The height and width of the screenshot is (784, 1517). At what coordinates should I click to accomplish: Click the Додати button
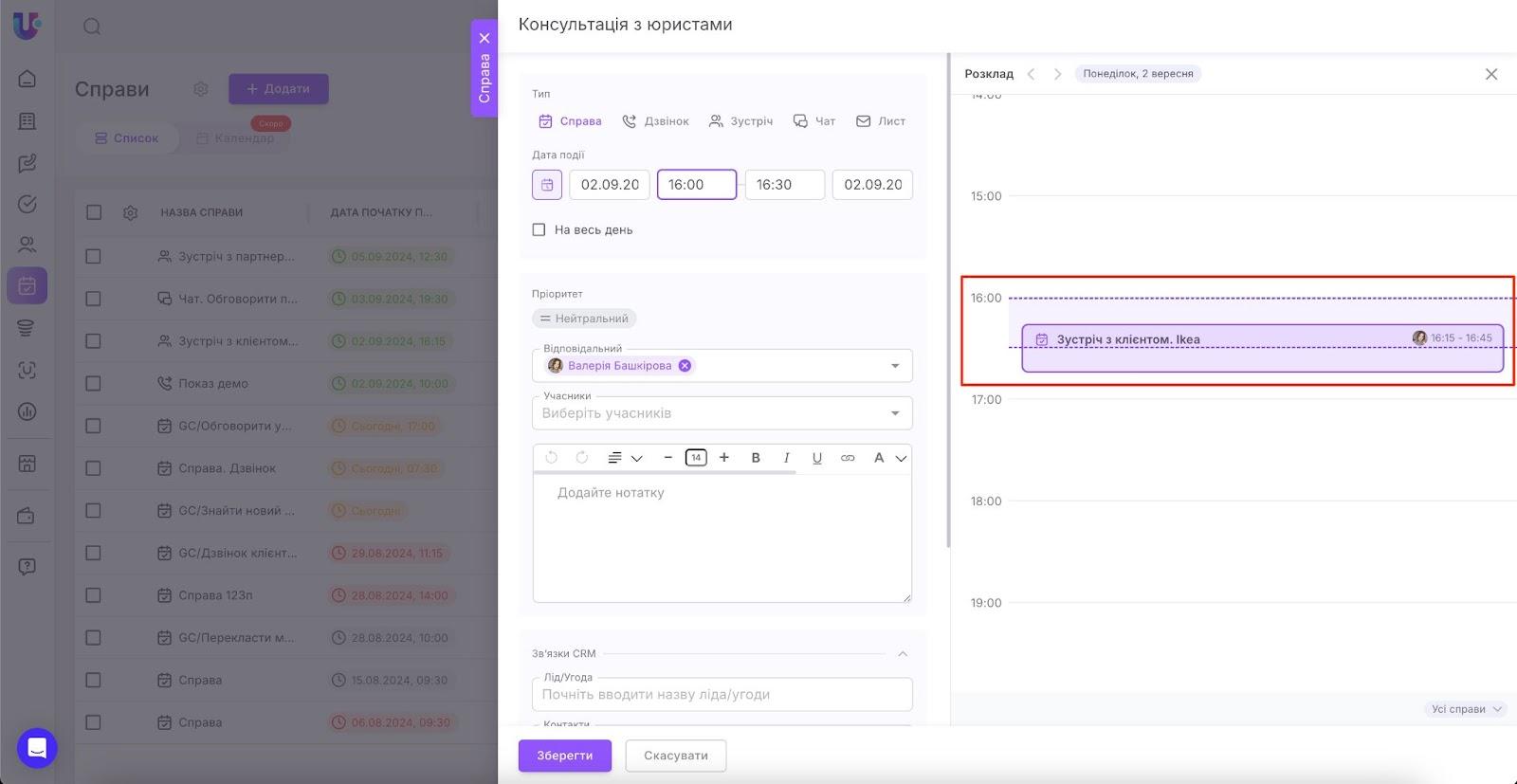279,89
